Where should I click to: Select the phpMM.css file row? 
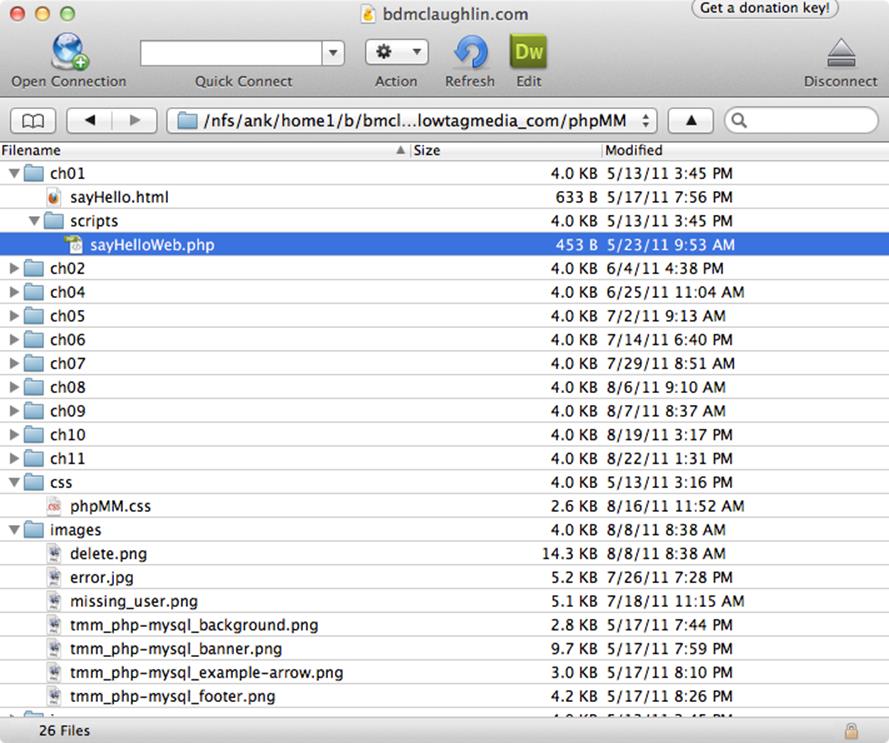(444, 506)
